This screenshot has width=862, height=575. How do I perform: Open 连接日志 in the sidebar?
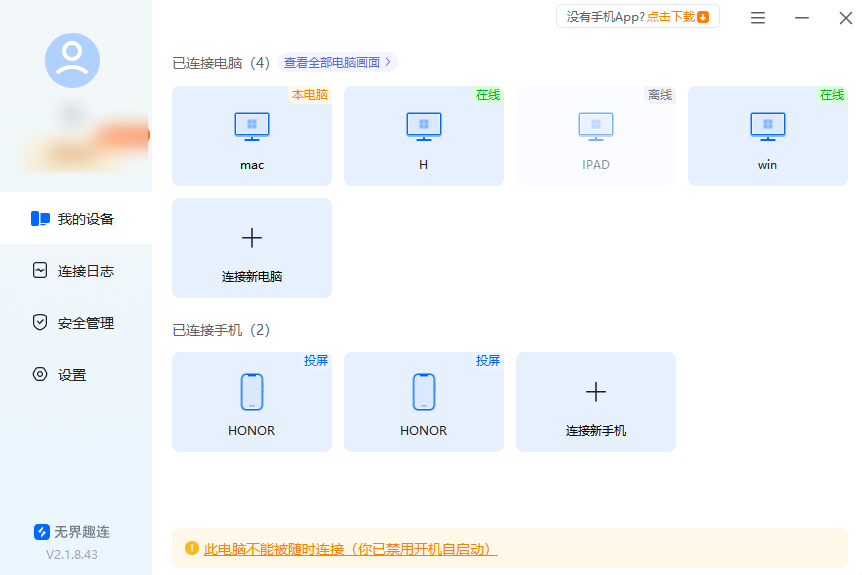pos(76,270)
